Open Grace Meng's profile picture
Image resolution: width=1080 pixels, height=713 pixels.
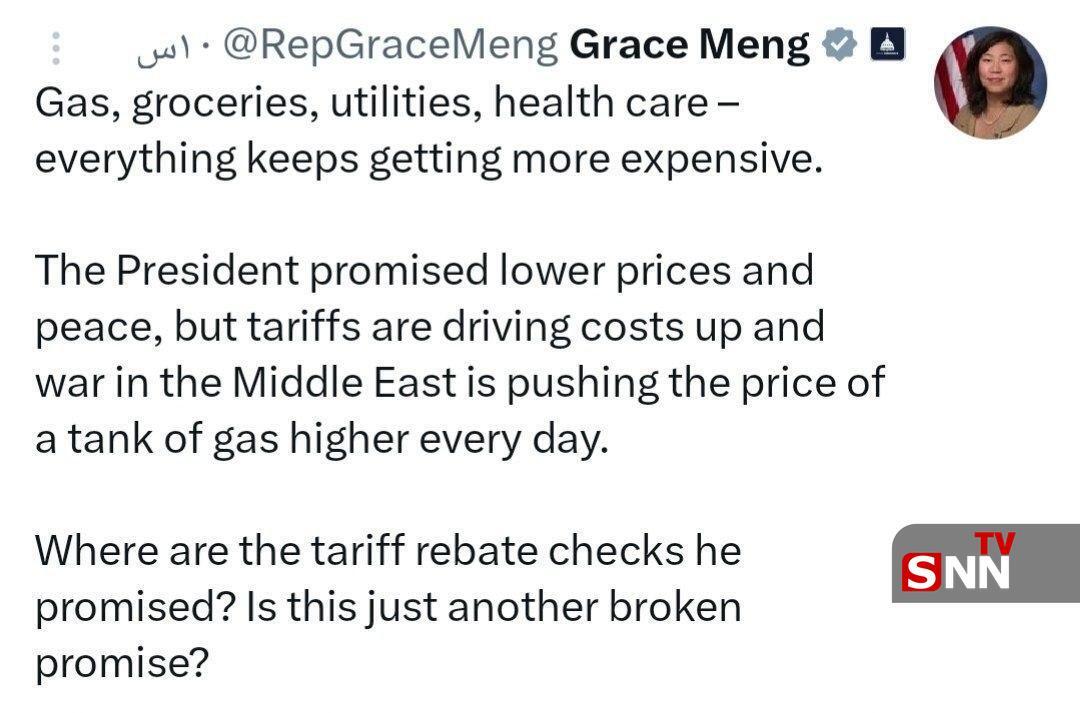(x=990, y=82)
